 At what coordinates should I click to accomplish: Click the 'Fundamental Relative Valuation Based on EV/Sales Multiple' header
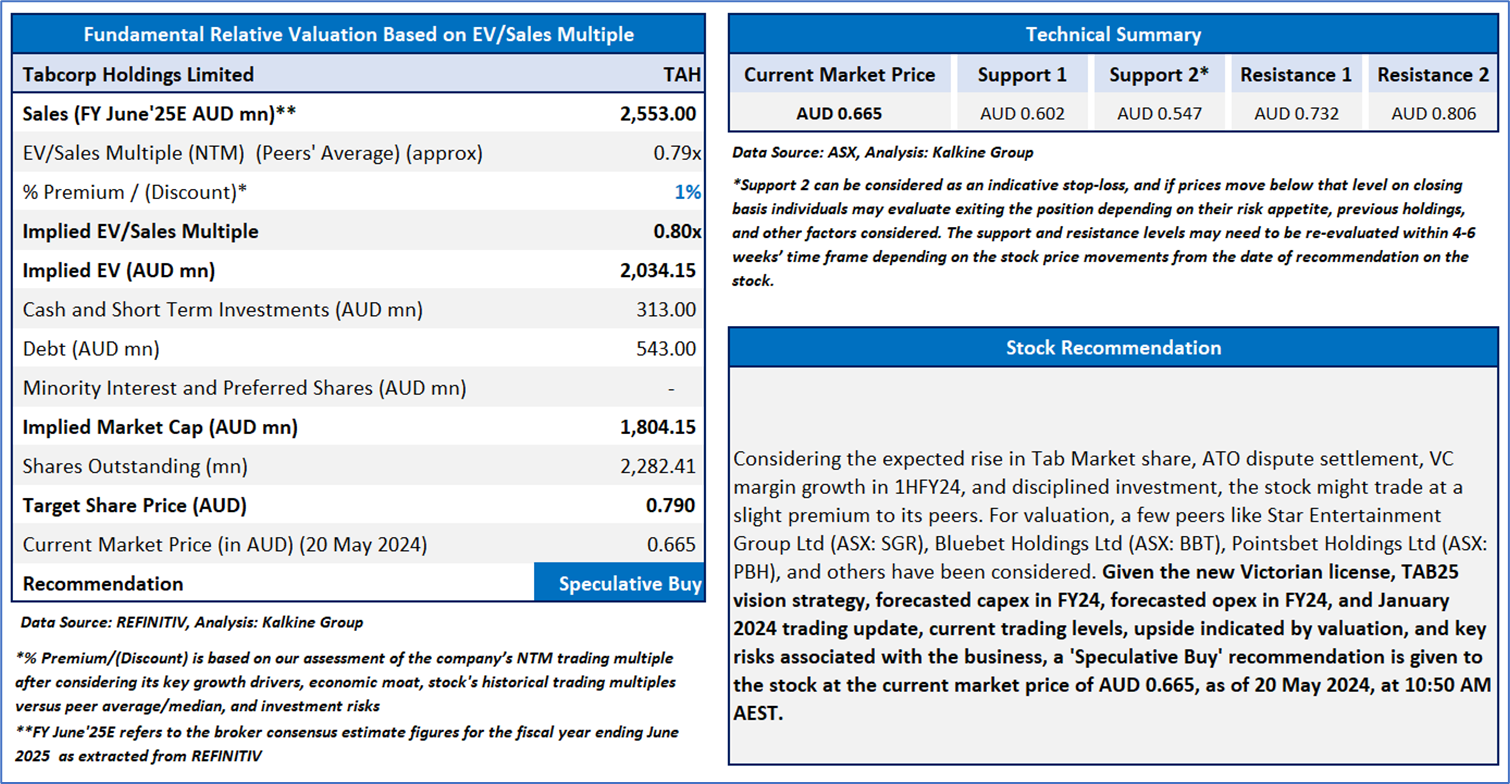pyautogui.click(x=358, y=35)
